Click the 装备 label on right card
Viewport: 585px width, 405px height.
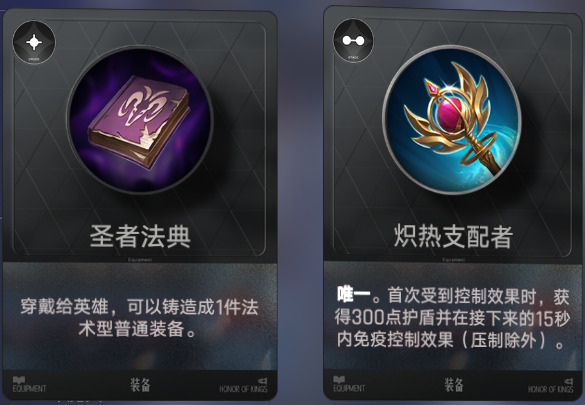[x=454, y=385]
